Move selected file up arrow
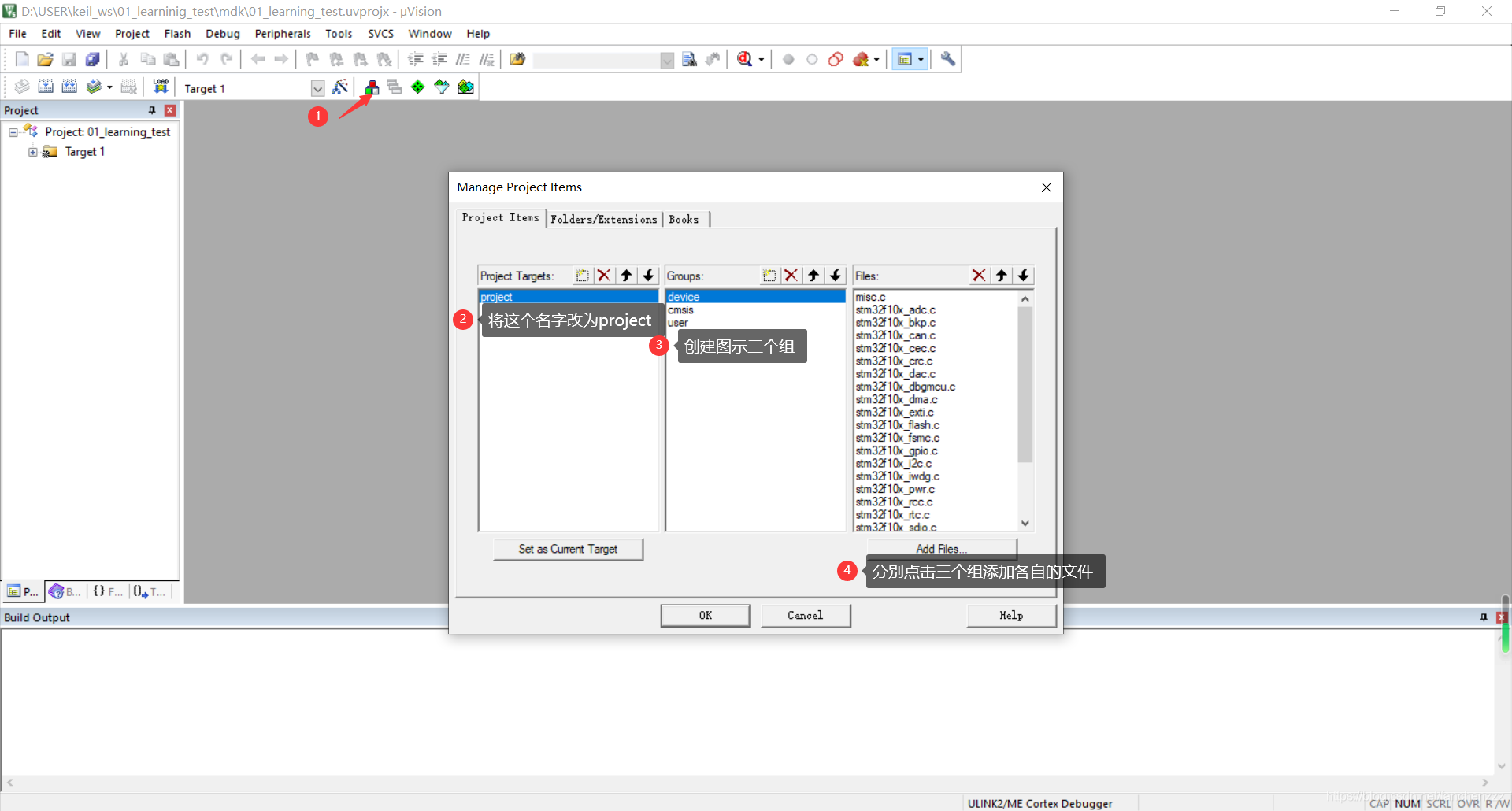The height and width of the screenshot is (811, 1512). (x=1001, y=276)
